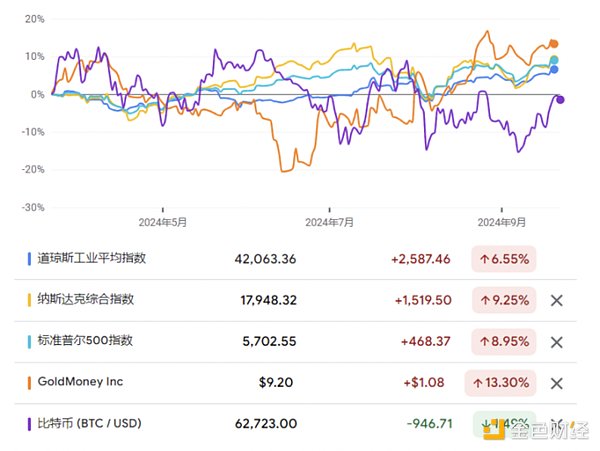This screenshot has height=451, width=600.
Task: Open the 纳斯达克综合指数 entry
Action: pos(86,299)
